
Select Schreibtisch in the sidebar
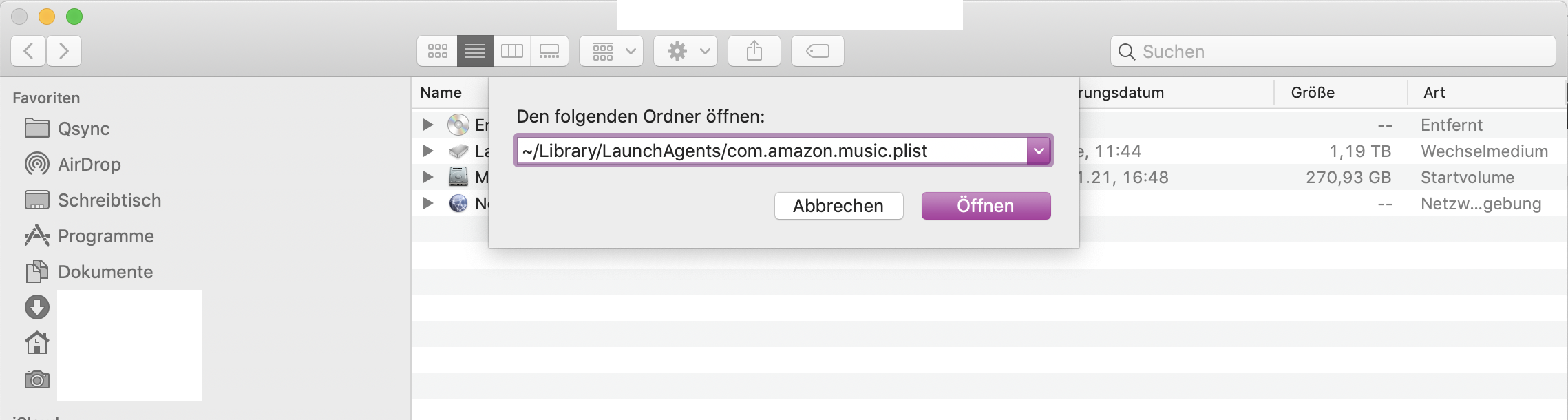109,200
